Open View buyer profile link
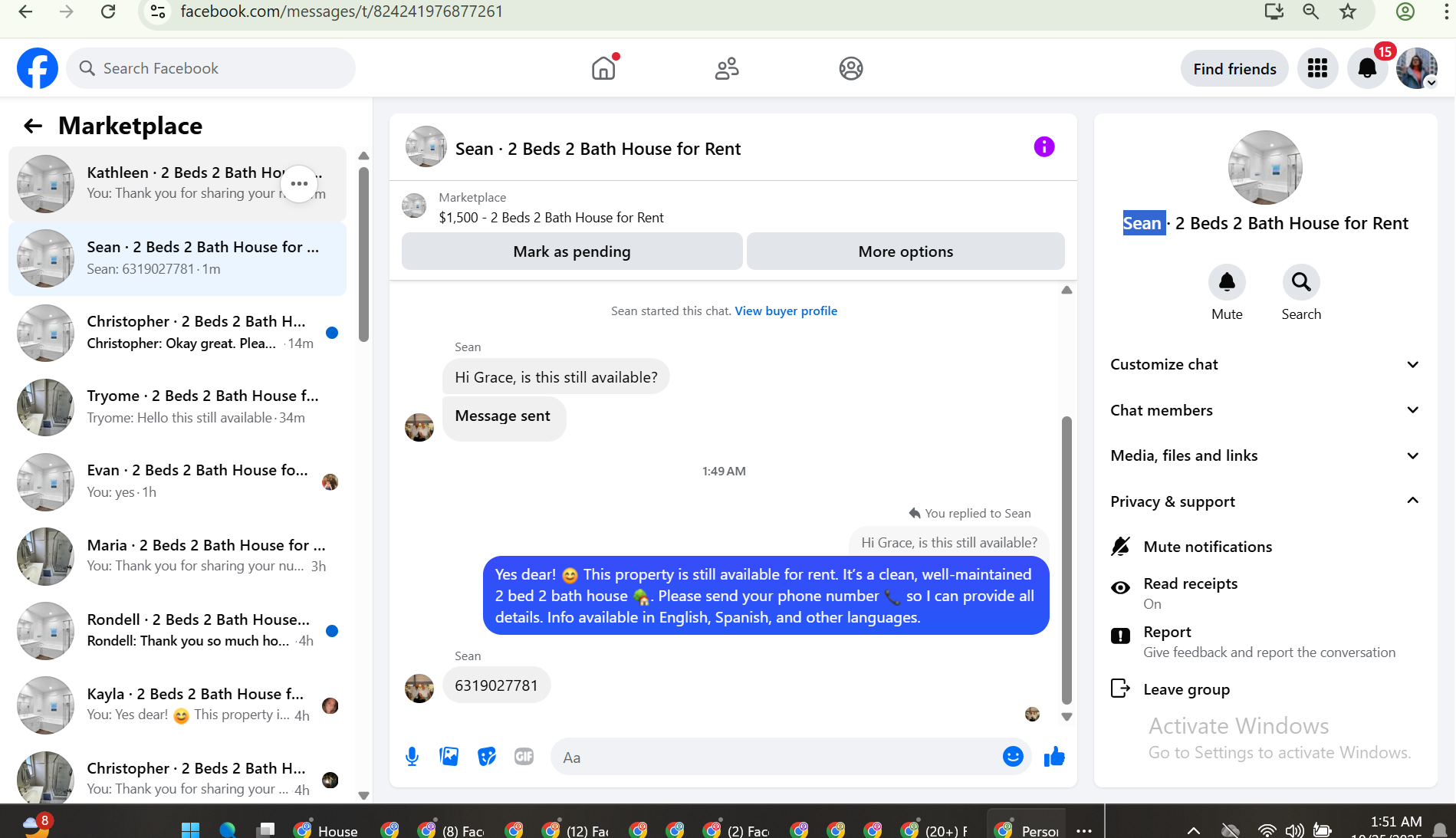 point(786,311)
